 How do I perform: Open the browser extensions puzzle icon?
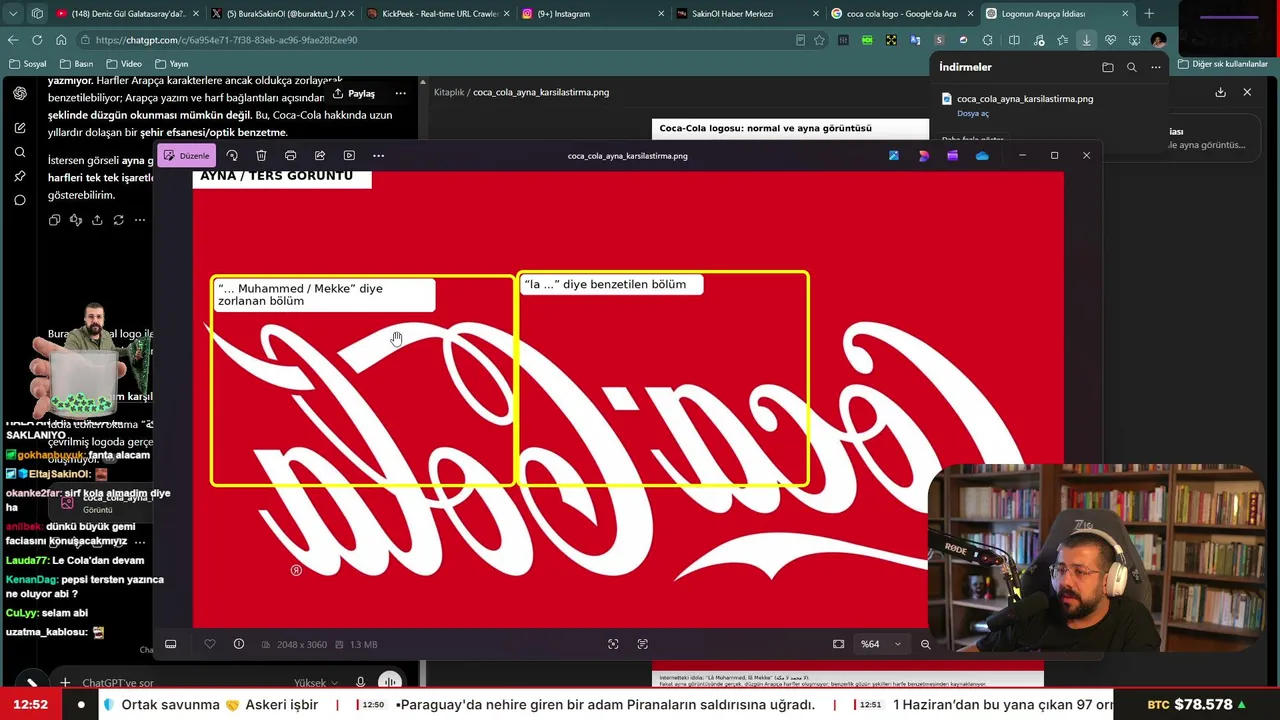[x=988, y=40]
